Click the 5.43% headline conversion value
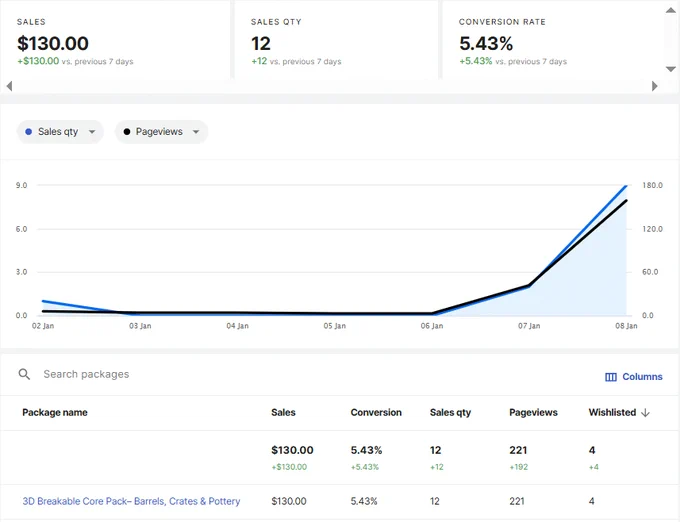The width and height of the screenshot is (680, 522). click(x=486, y=43)
